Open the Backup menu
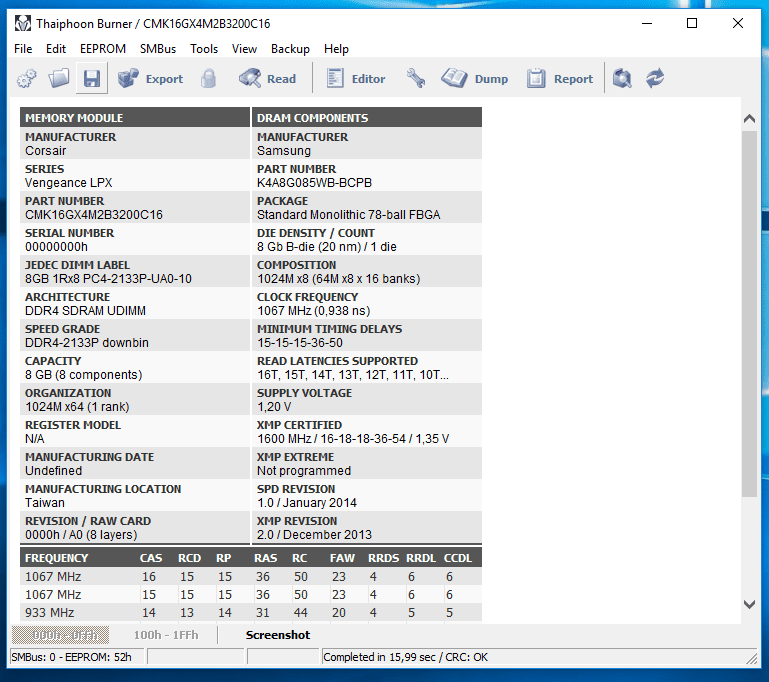 pos(290,49)
